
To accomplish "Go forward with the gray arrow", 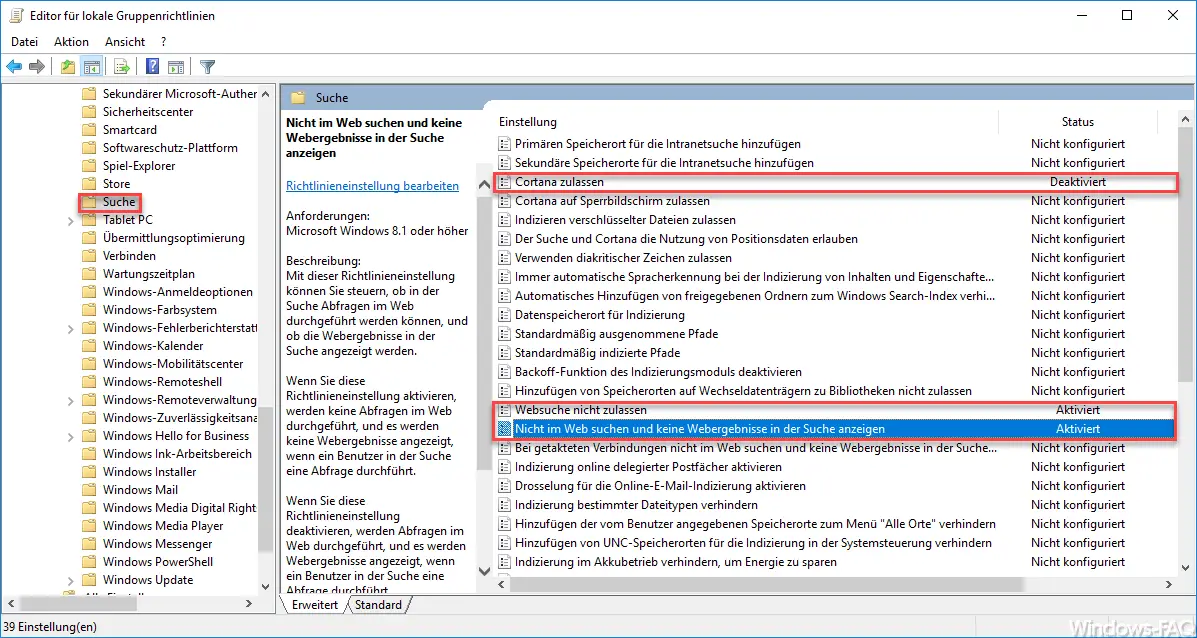I will [37, 66].
